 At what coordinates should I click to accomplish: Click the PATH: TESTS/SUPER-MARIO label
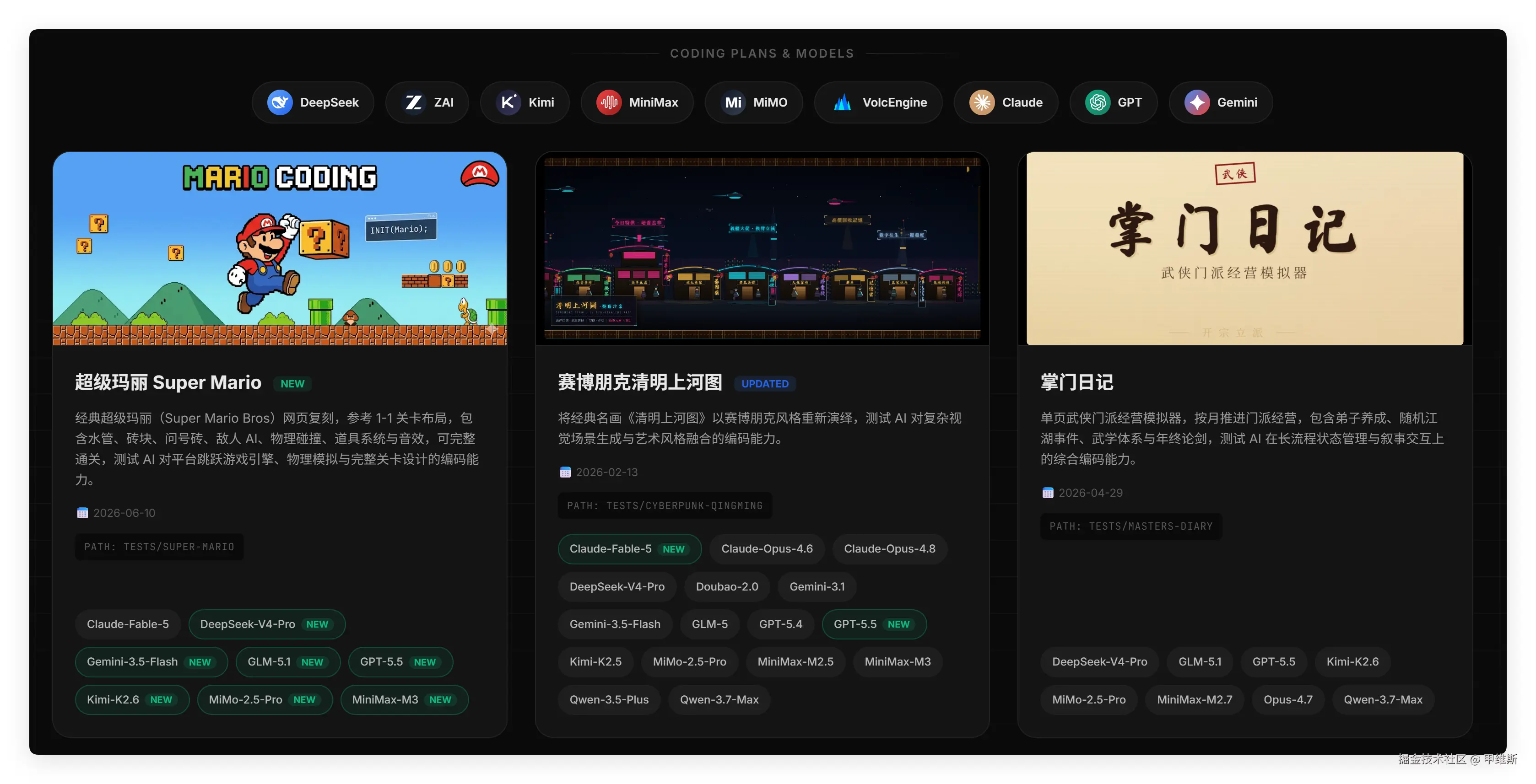[159, 547]
